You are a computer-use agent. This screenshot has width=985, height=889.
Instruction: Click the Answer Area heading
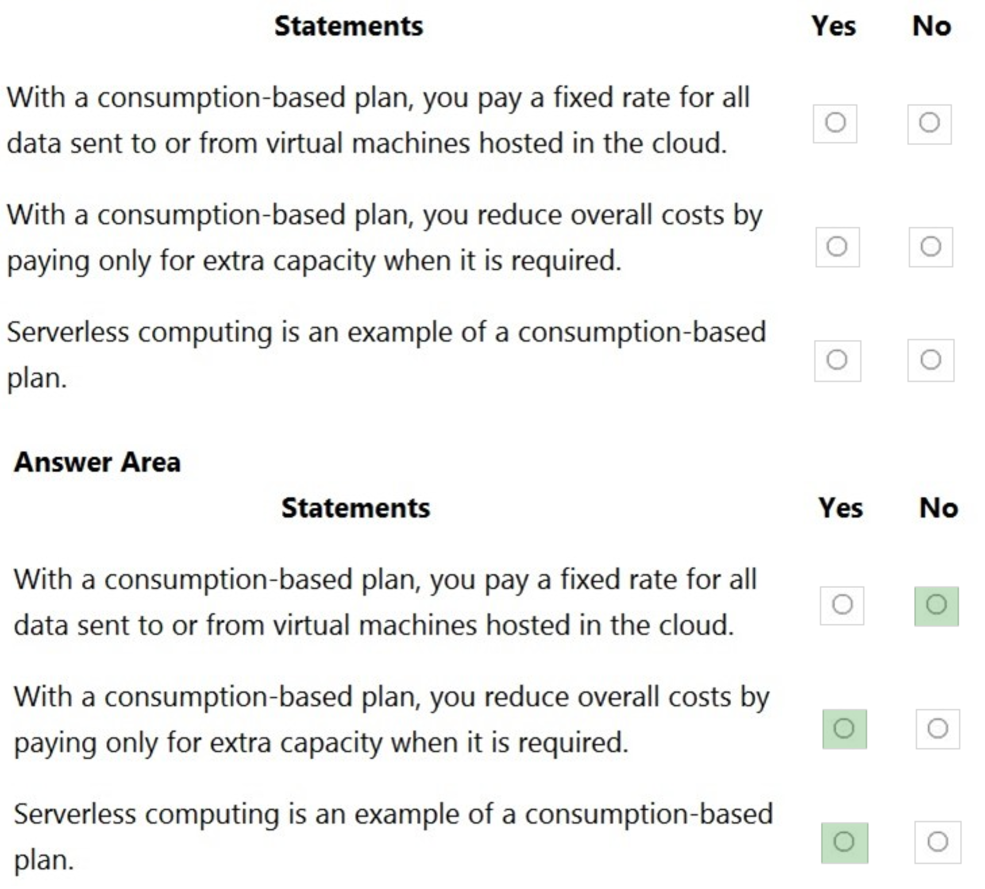[97, 462]
